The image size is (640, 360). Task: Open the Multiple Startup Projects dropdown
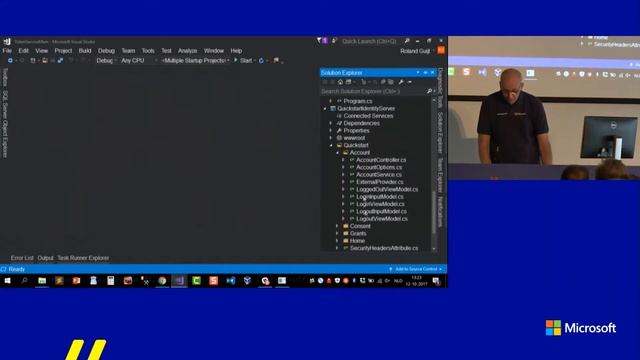click(x=195, y=60)
